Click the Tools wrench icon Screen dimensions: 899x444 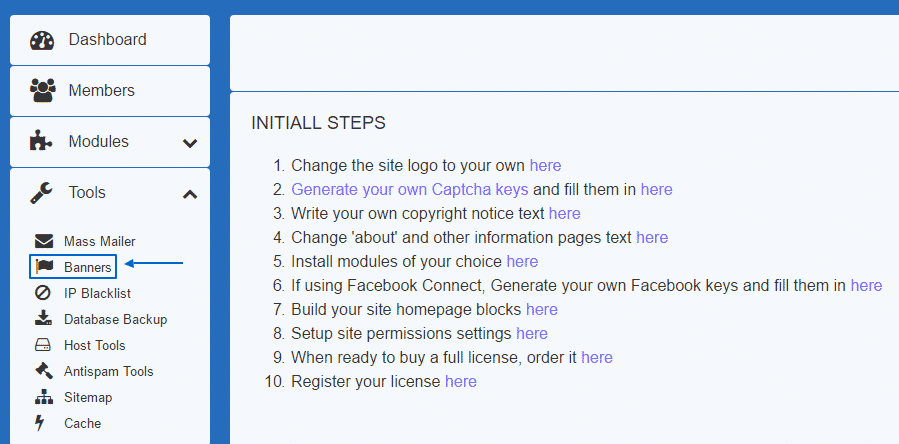pos(42,193)
